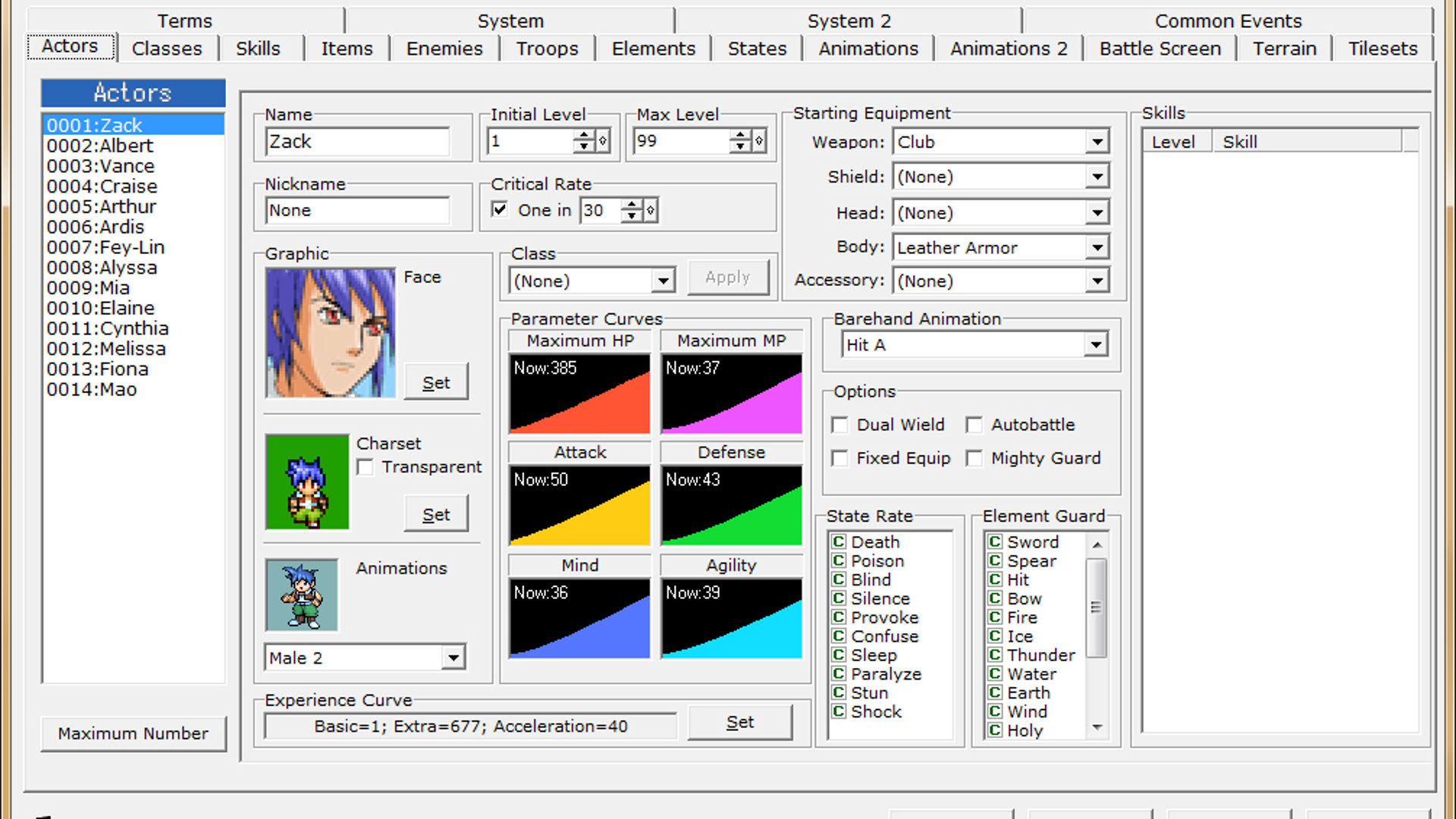Enable the Fixed Equip option
The height and width of the screenshot is (819, 1456).
click(839, 458)
